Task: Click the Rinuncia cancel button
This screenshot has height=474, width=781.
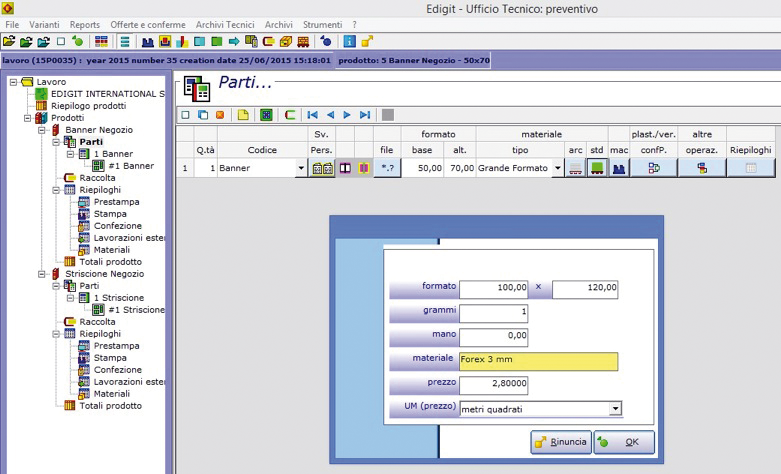Action: [560, 442]
